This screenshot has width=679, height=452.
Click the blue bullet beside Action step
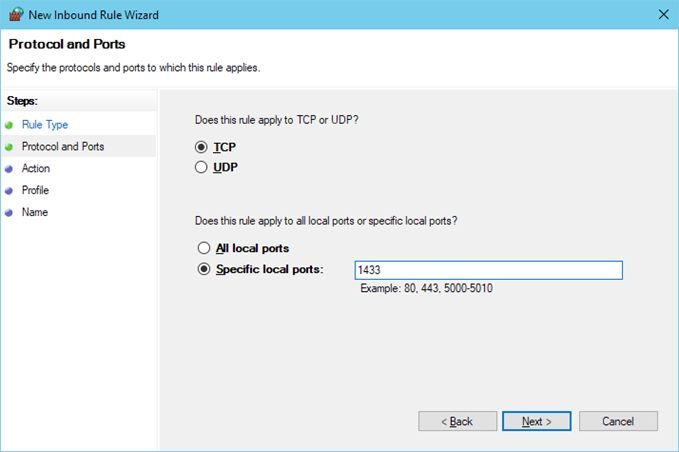[9, 169]
